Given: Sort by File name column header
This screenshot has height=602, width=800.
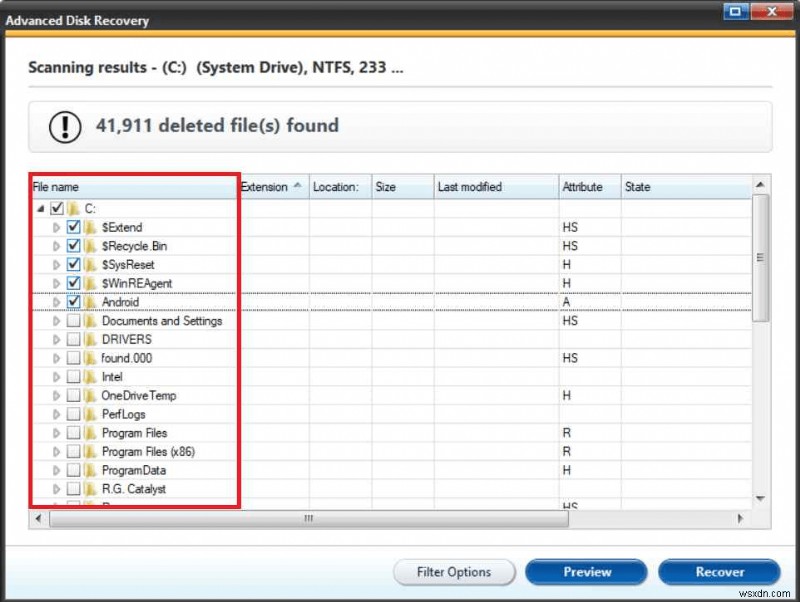Looking at the screenshot, I should [134, 187].
